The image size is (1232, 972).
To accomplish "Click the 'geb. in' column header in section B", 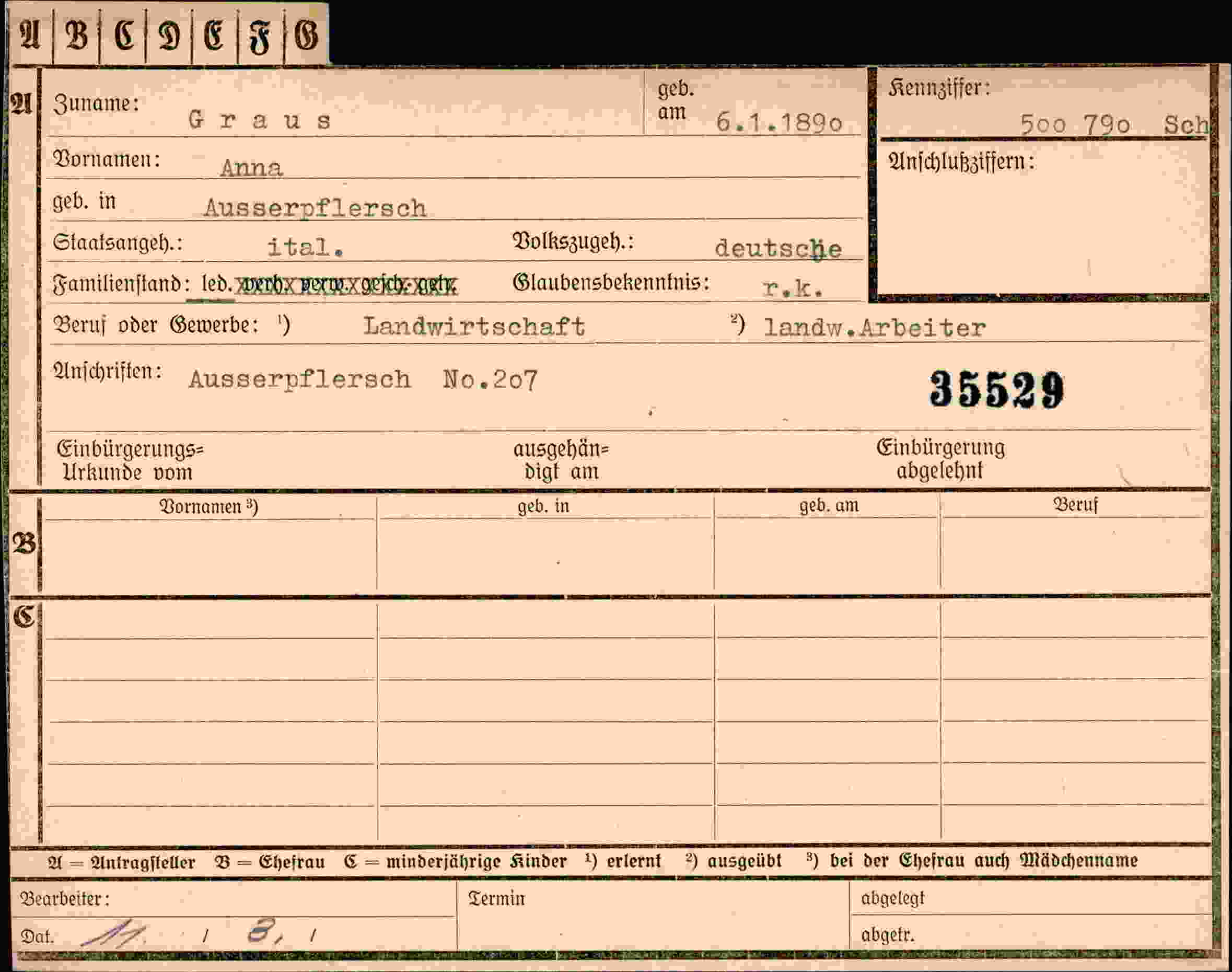I will [543, 506].
